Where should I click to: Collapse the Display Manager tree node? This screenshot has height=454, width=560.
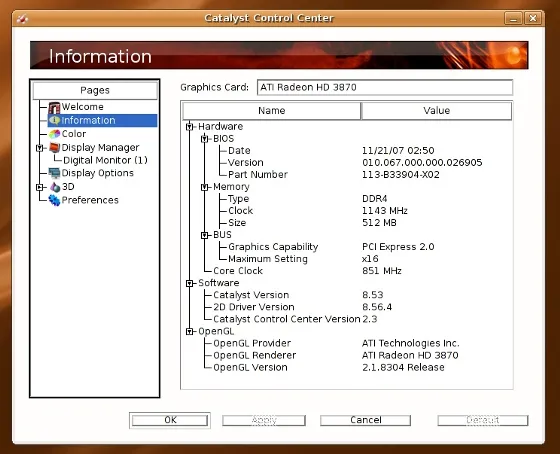pos(40,148)
